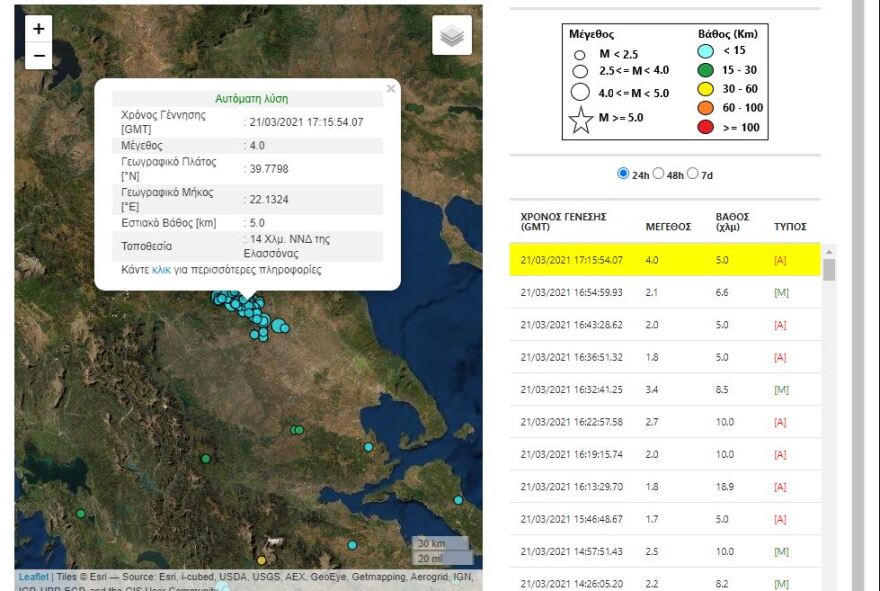Select the yellow earthquake marker near the bottom coast
This screenshot has height=591, width=880.
click(x=263, y=561)
